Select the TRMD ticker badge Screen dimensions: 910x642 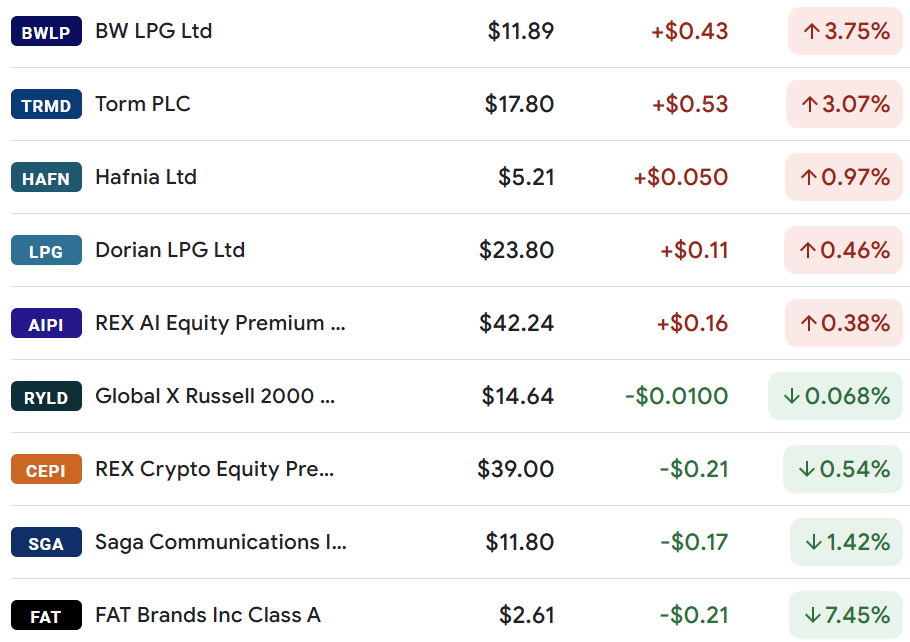click(x=46, y=104)
